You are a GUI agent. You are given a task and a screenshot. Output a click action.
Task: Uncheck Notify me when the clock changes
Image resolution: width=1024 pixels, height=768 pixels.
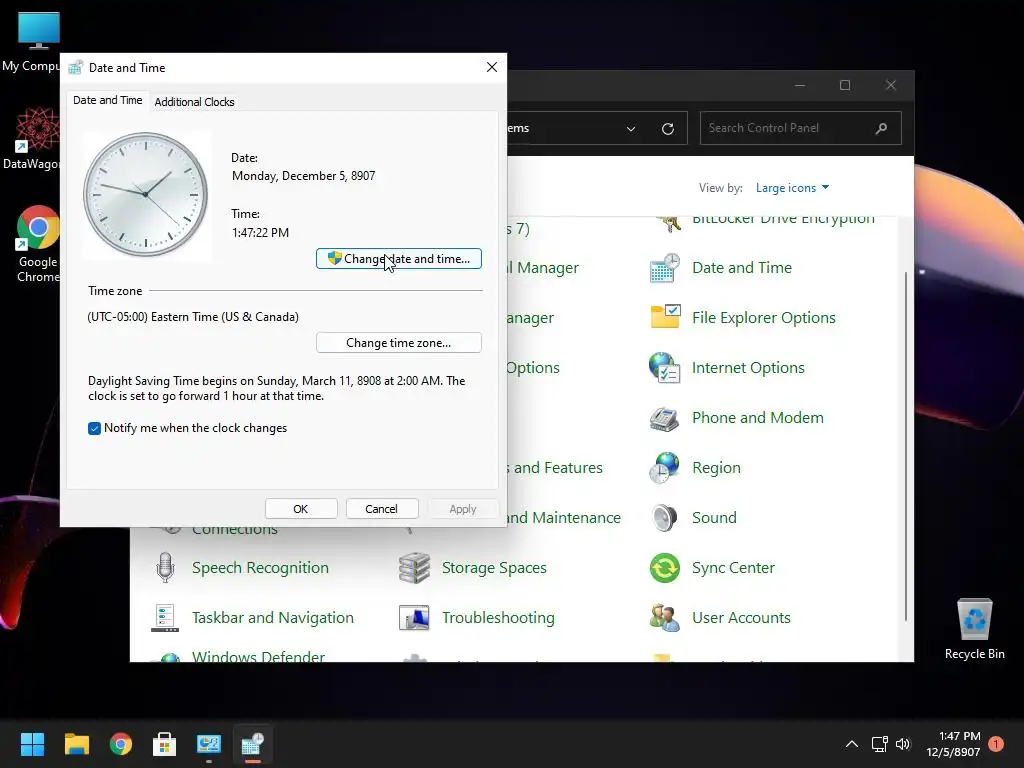point(94,428)
